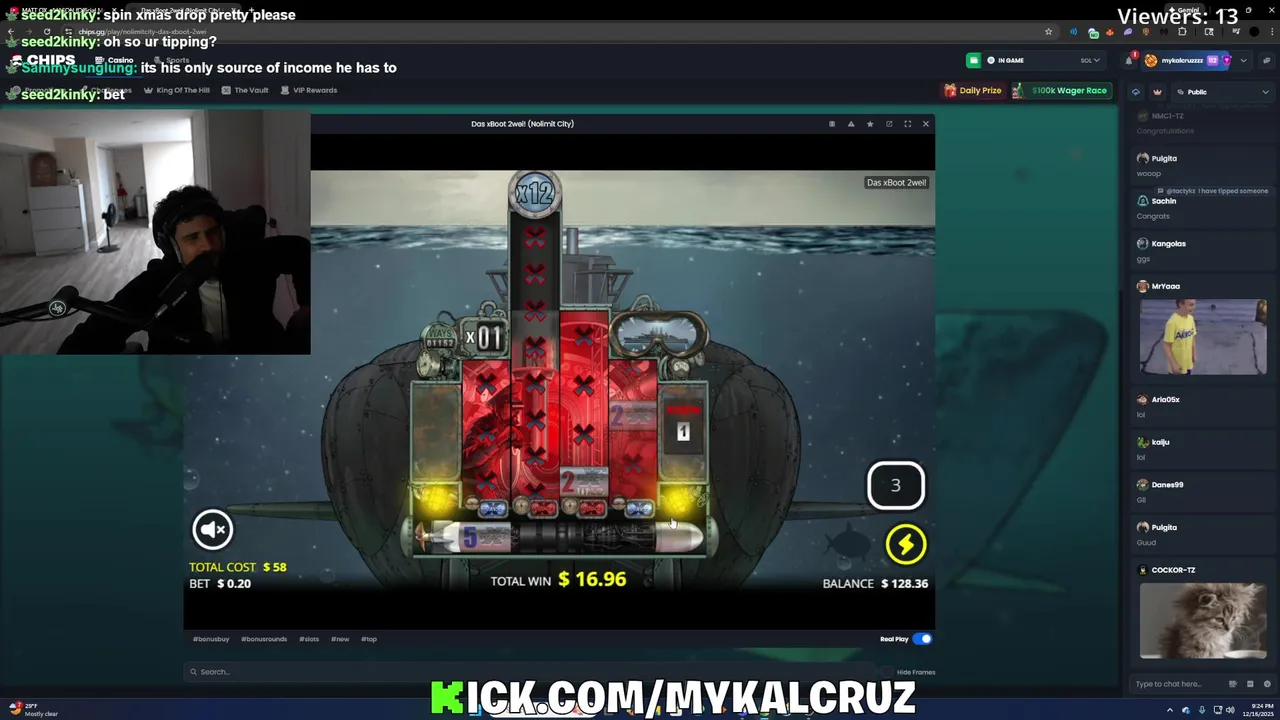Open the game info icon in title bar
The width and height of the screenshot is (1280, 720).
click(831, 124)
